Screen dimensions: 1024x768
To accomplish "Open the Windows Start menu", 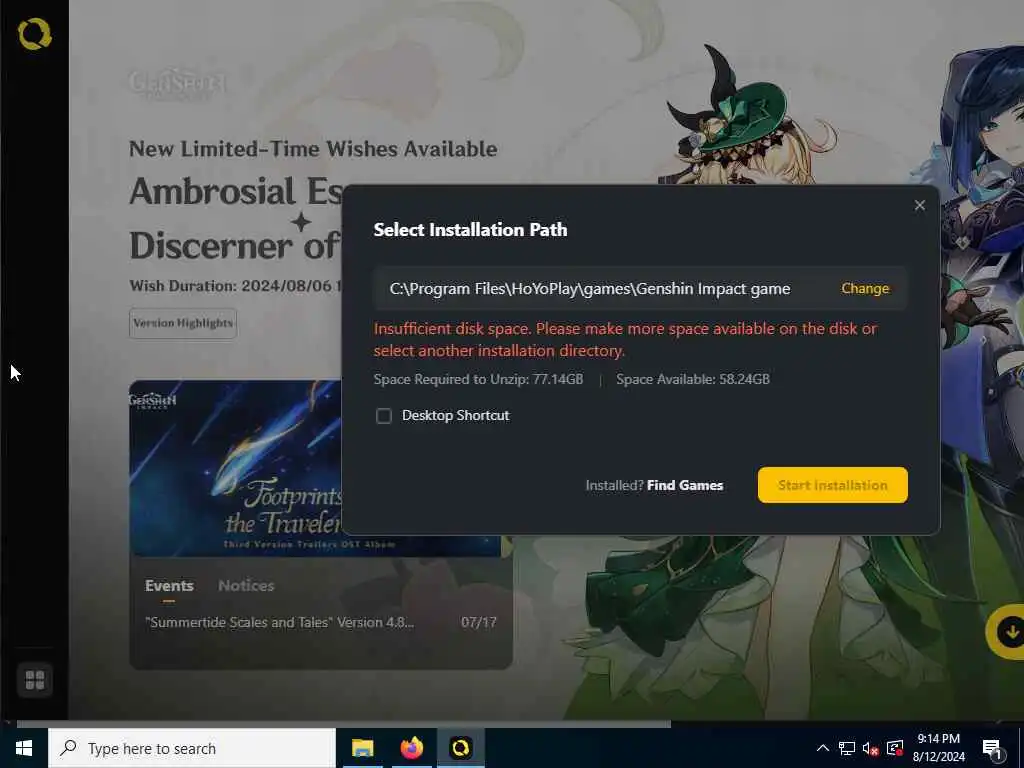I will click(x=24, y=748).
